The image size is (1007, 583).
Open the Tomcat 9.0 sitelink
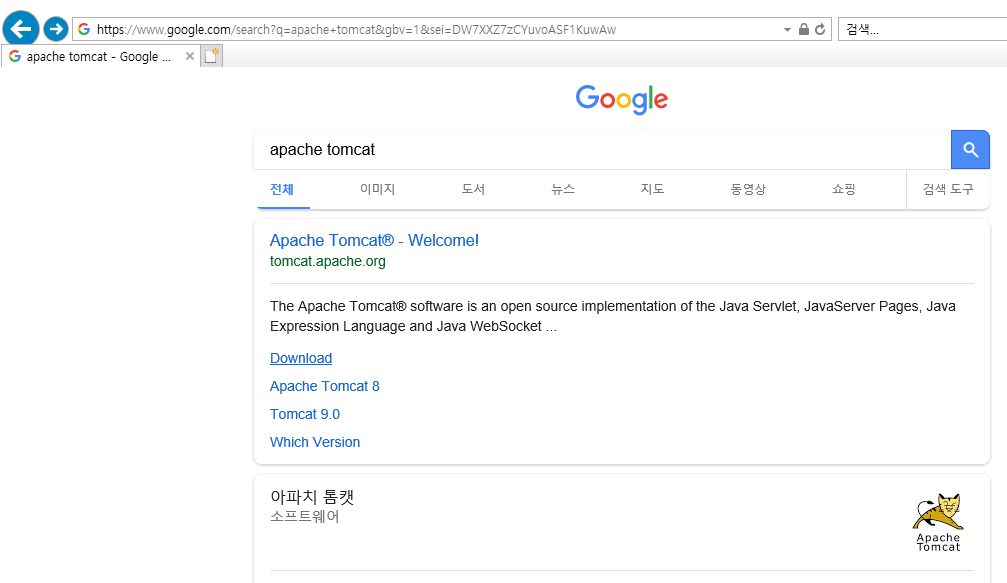304,414
